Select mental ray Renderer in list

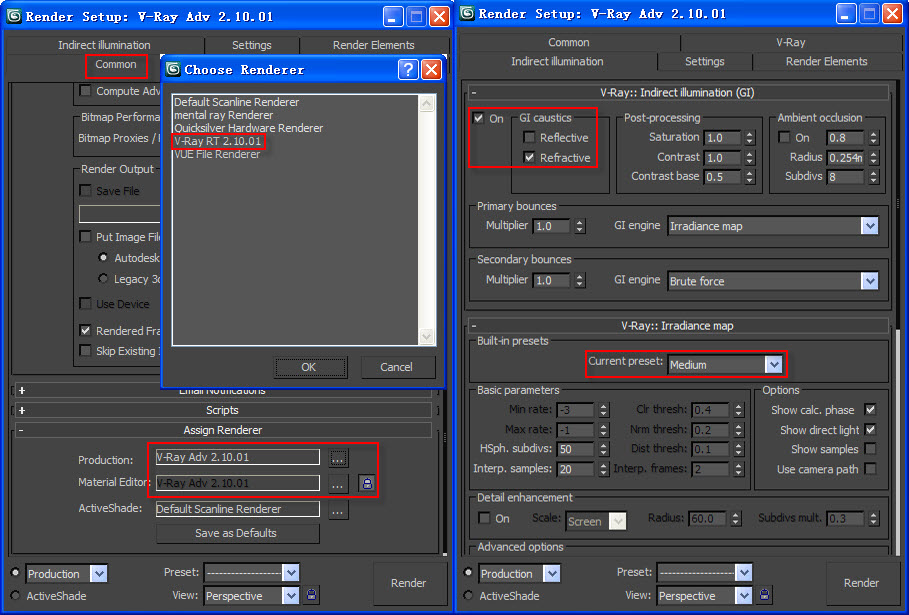(224, 115)
